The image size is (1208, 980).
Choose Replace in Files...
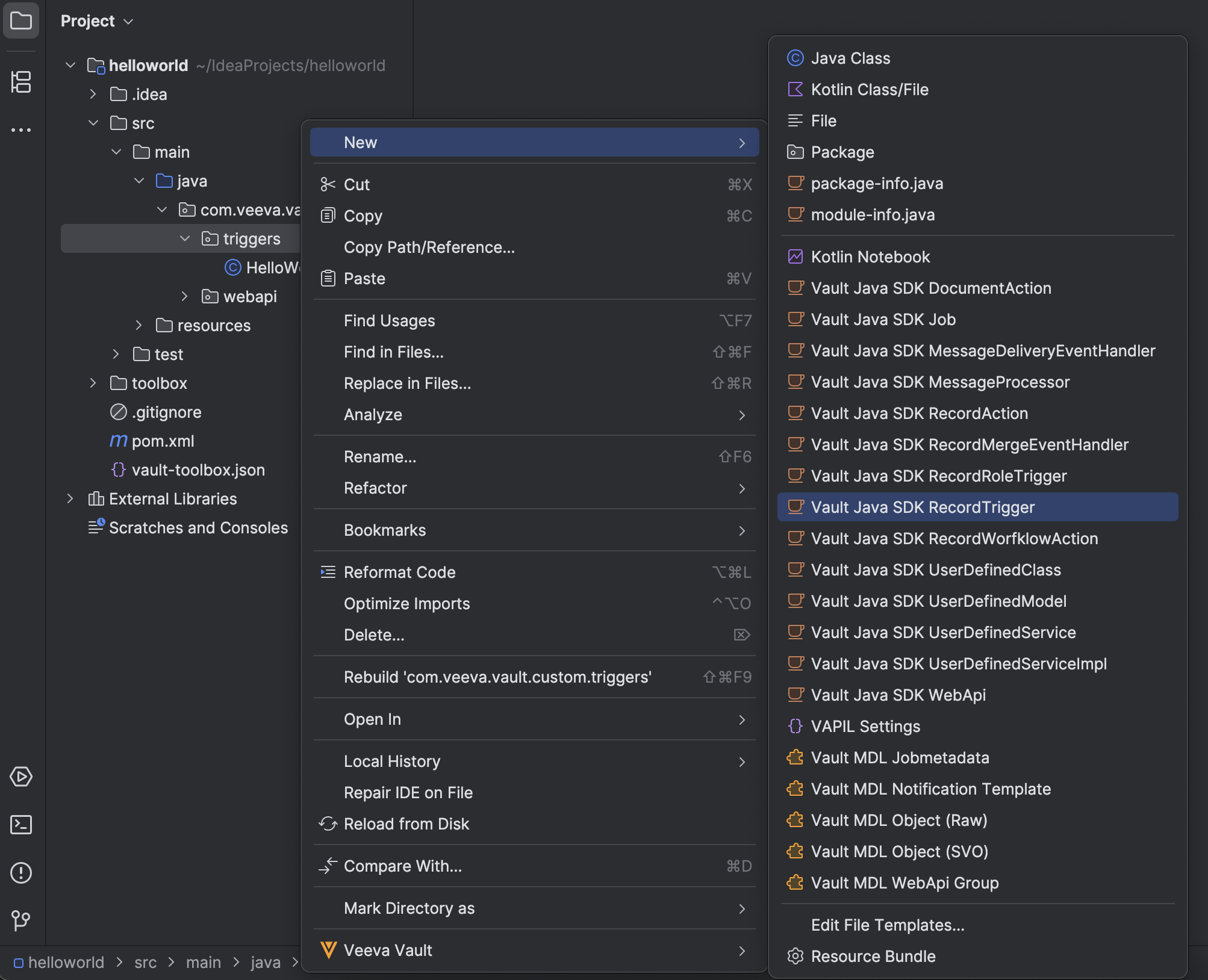point(534,383)
